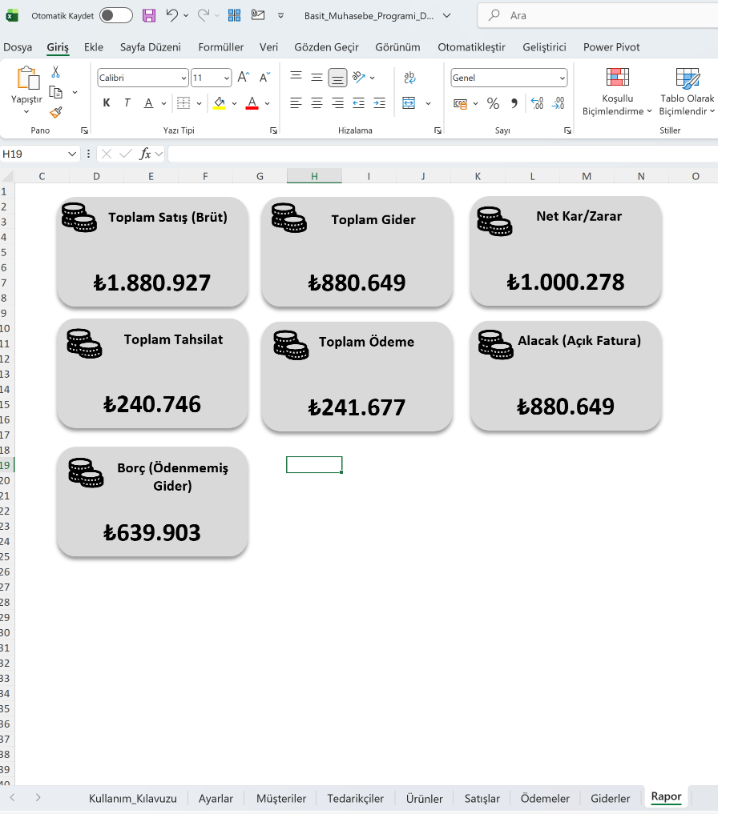Toggle bold K formatting
750x814 pixels.
pyautogui.click(x=106, y=103)
